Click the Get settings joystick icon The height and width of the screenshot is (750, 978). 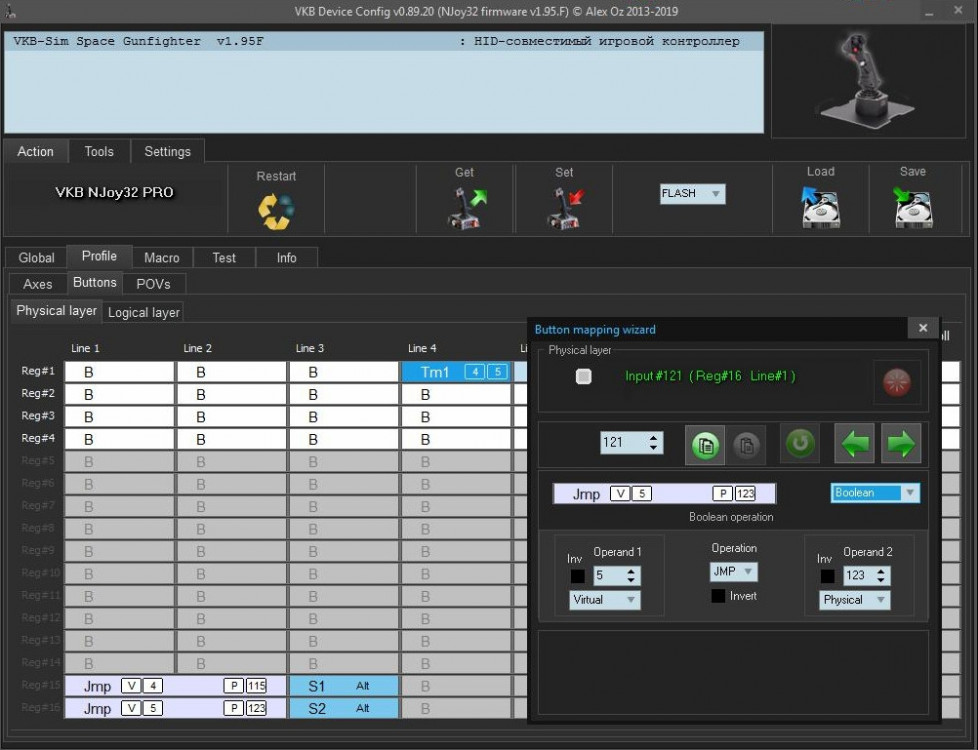[x=465, y=209]
